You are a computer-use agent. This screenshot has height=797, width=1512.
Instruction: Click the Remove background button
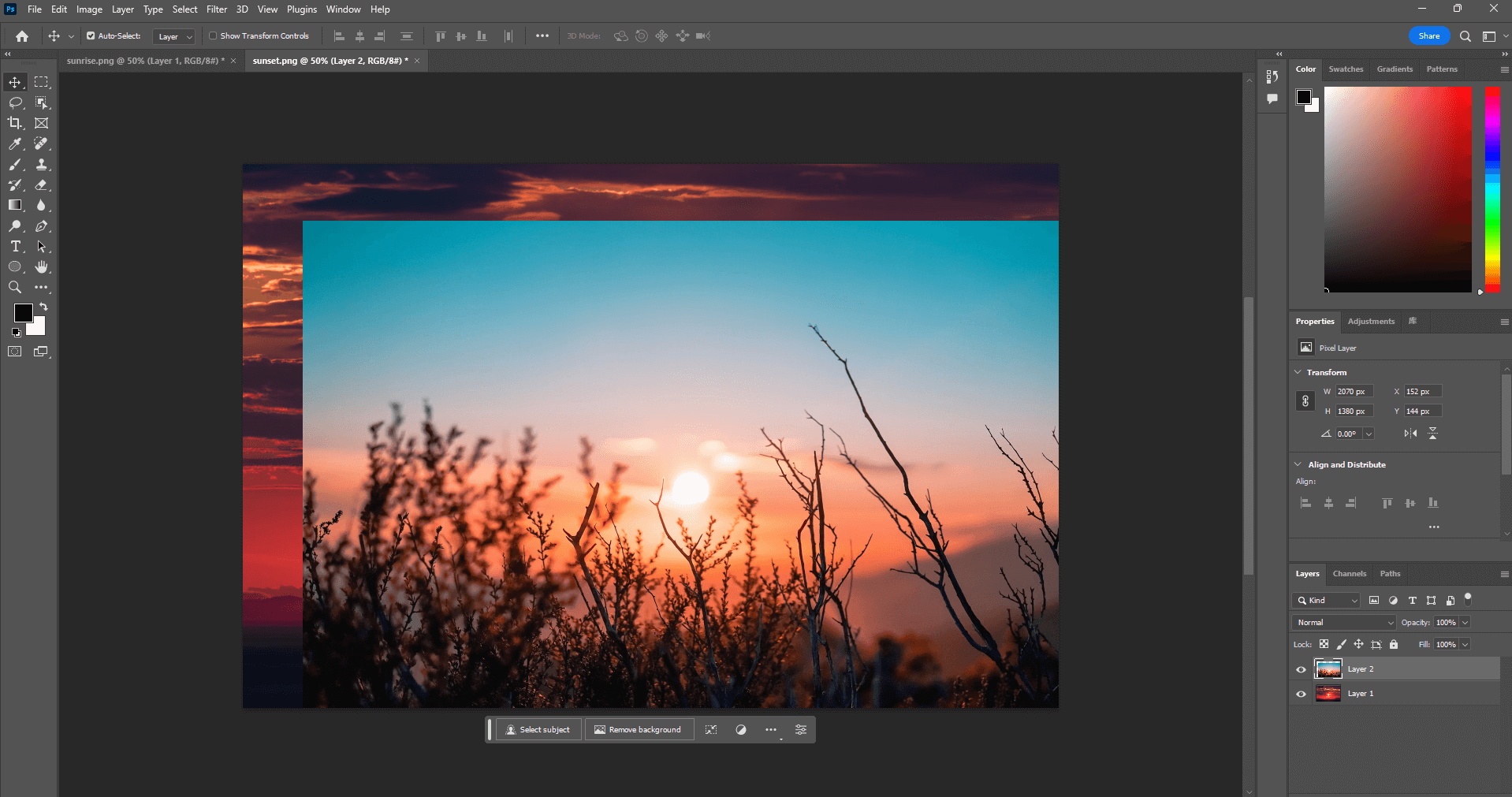(638, 730)
